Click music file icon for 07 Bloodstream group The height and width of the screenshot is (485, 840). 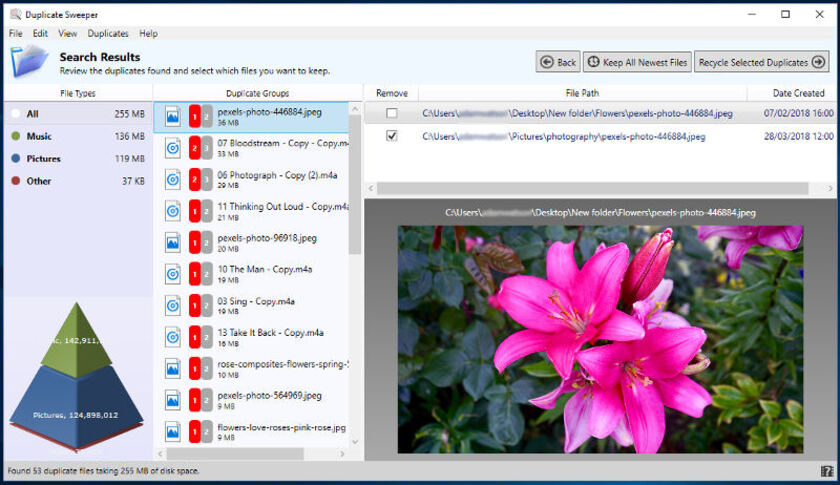pyautogui.click(x=172, y=148)
